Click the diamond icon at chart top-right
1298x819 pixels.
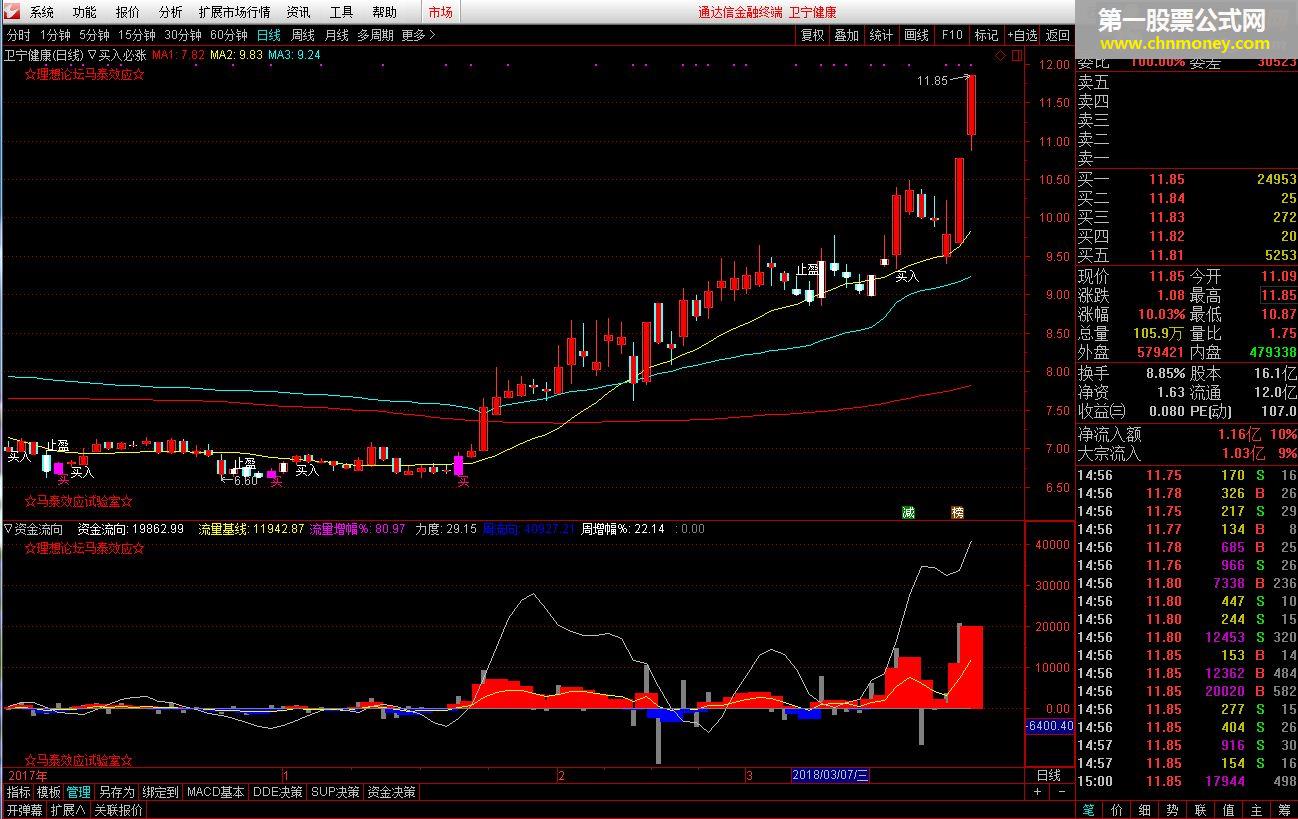click(999, 56)
